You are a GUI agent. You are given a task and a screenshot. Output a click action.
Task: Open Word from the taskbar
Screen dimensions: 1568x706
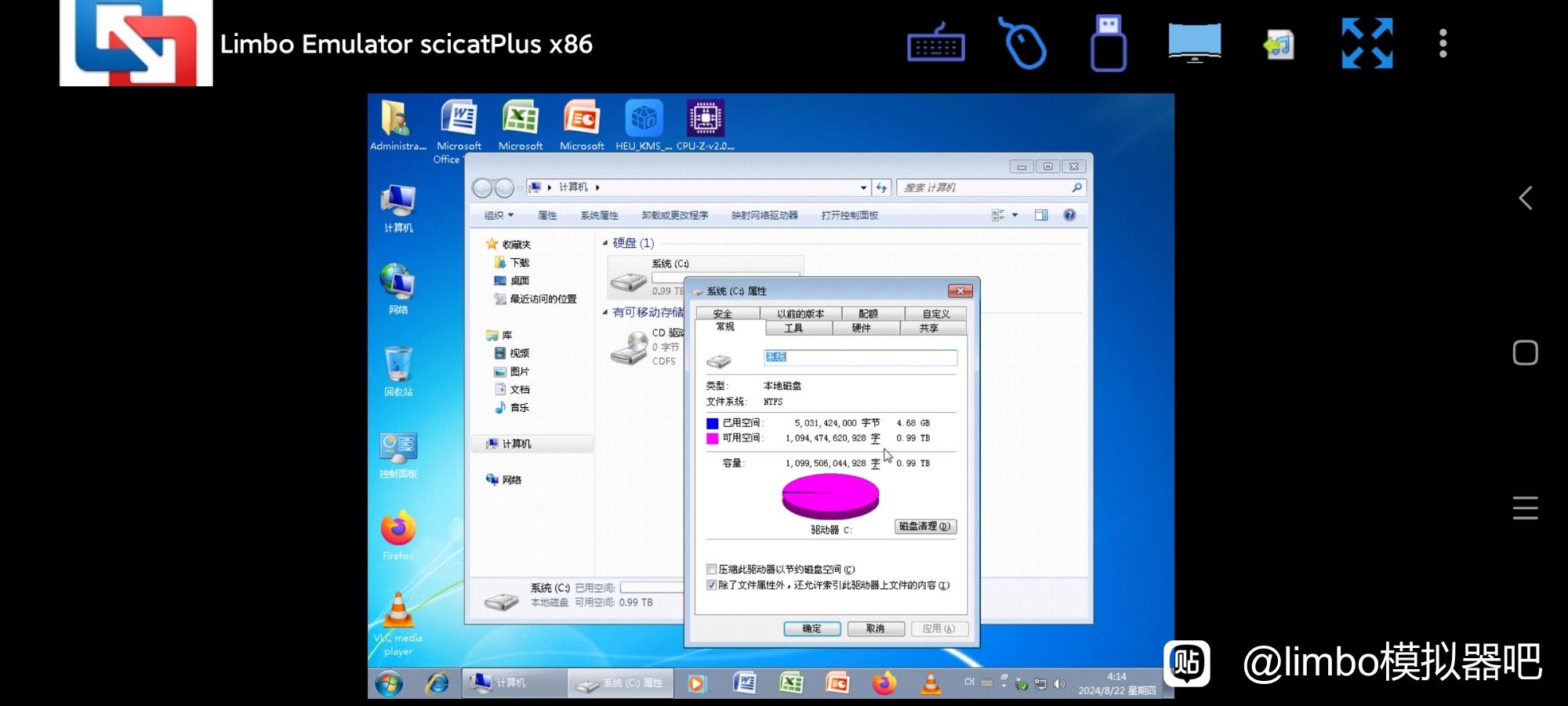(x=744, y=683)
